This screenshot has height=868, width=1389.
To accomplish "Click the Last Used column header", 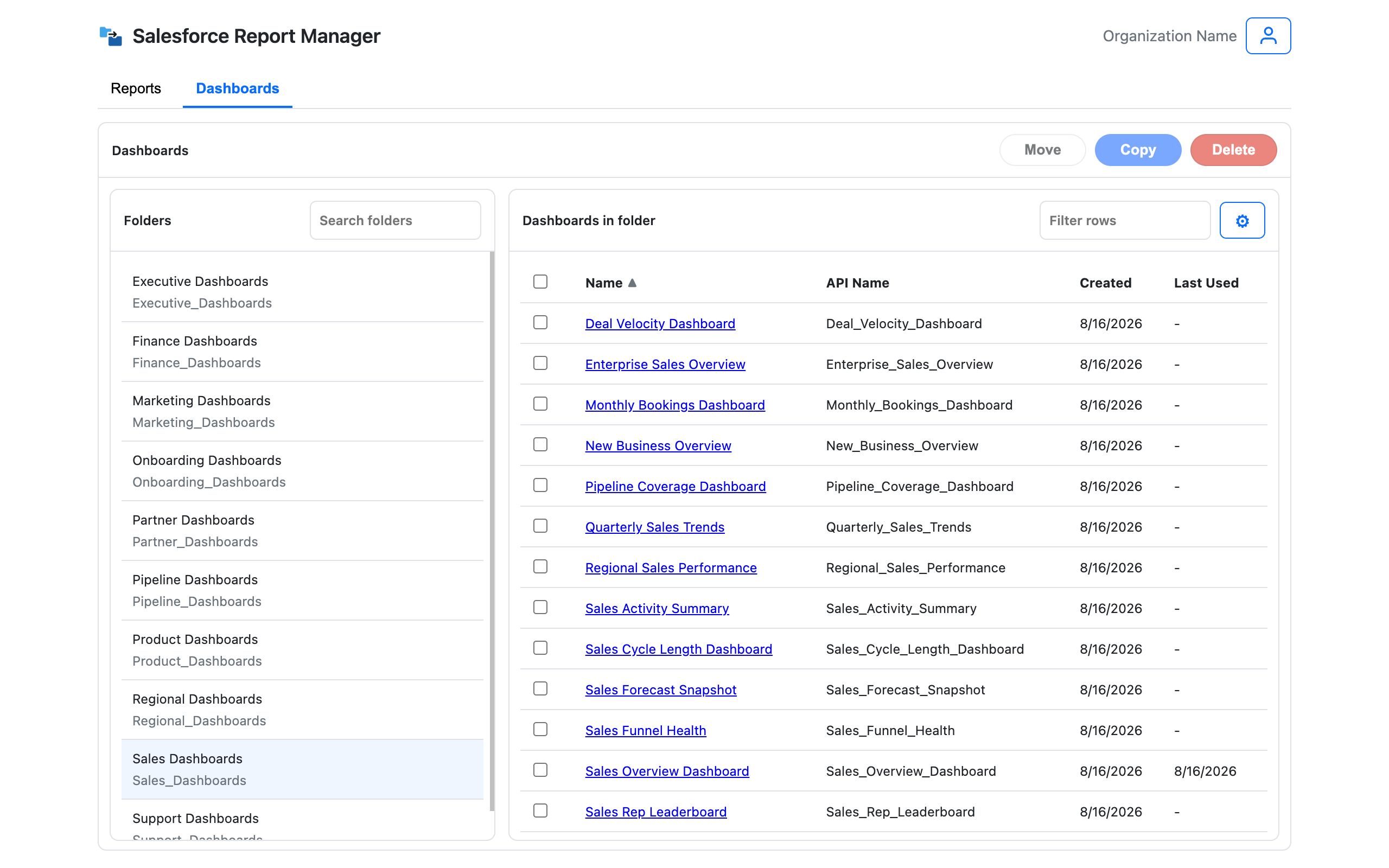I will point(1206,283).
